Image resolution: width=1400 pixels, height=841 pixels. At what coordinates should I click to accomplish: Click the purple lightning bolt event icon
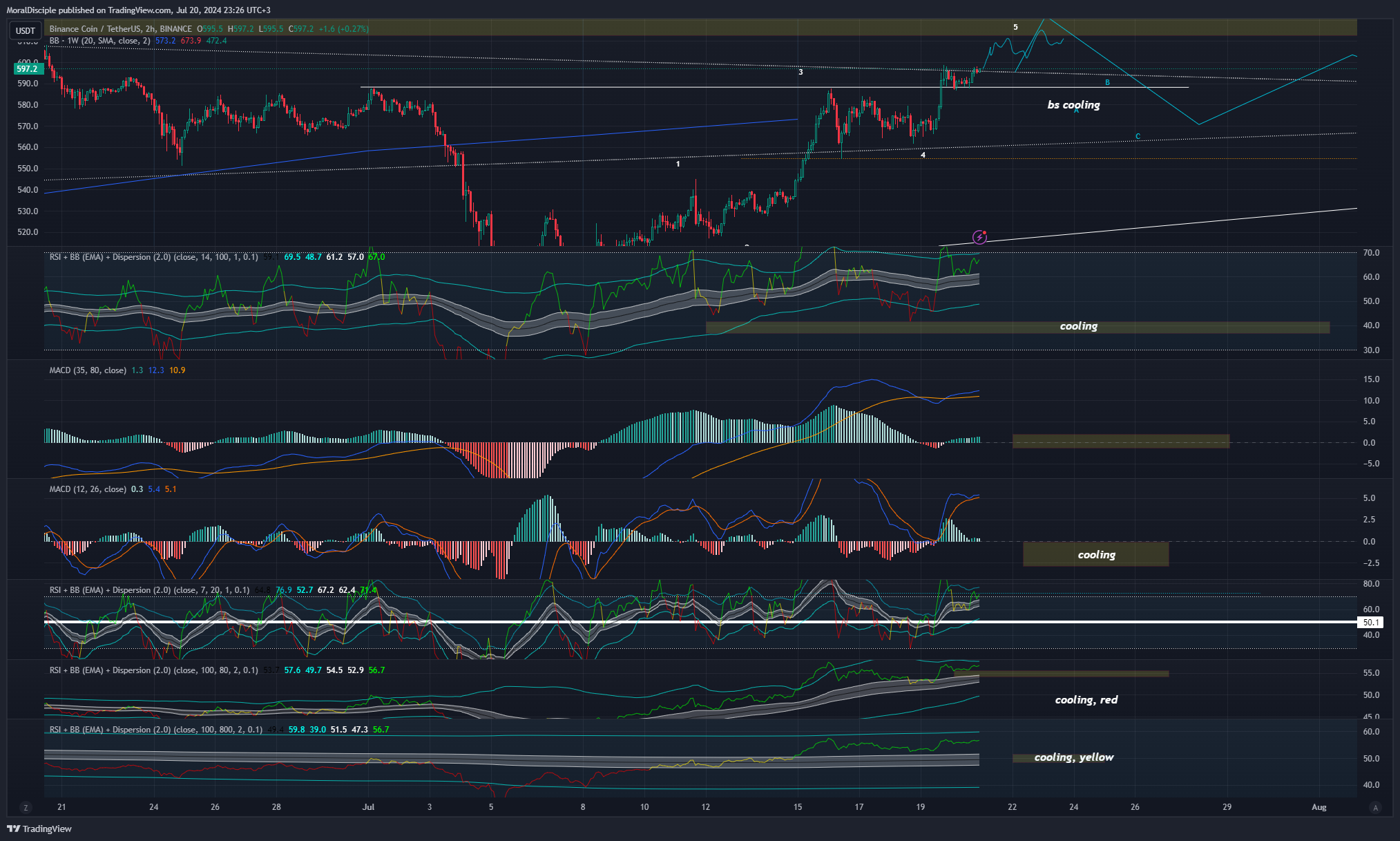pos(979,238)
